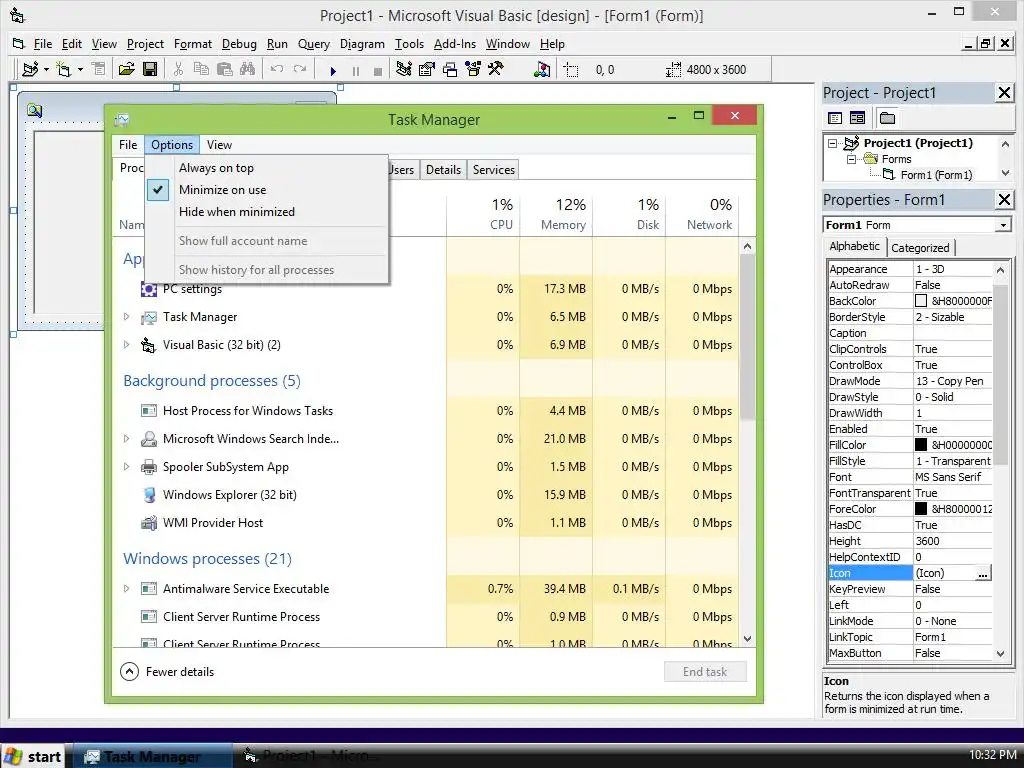Select Form1 (Form1) in project tree

tap(936, 175)
